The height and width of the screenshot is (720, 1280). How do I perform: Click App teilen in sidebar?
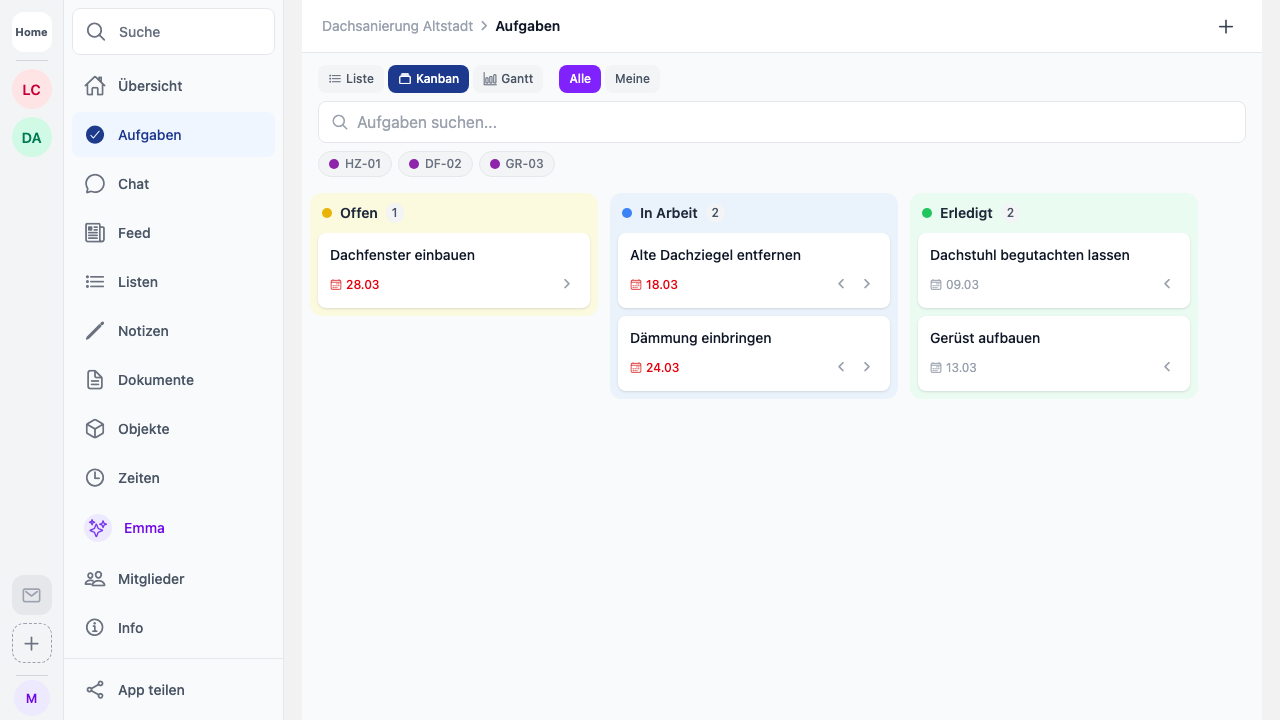tap(151, 690)
